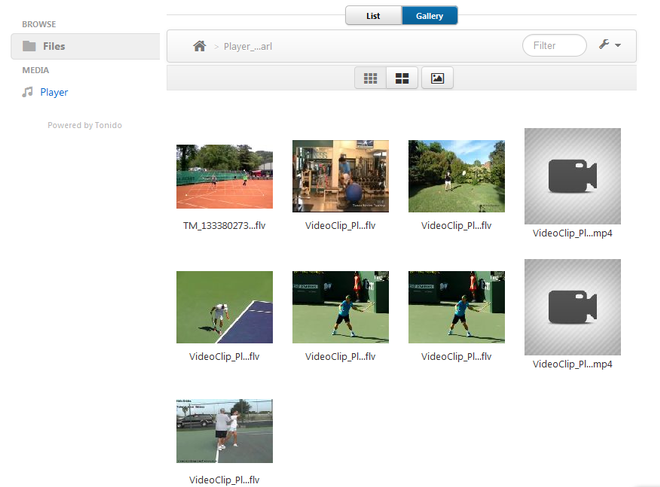Expand the dropdown arrow beside the wrench
The width and height of the screenshot is (660, 487).
click(x=618, y=46)
